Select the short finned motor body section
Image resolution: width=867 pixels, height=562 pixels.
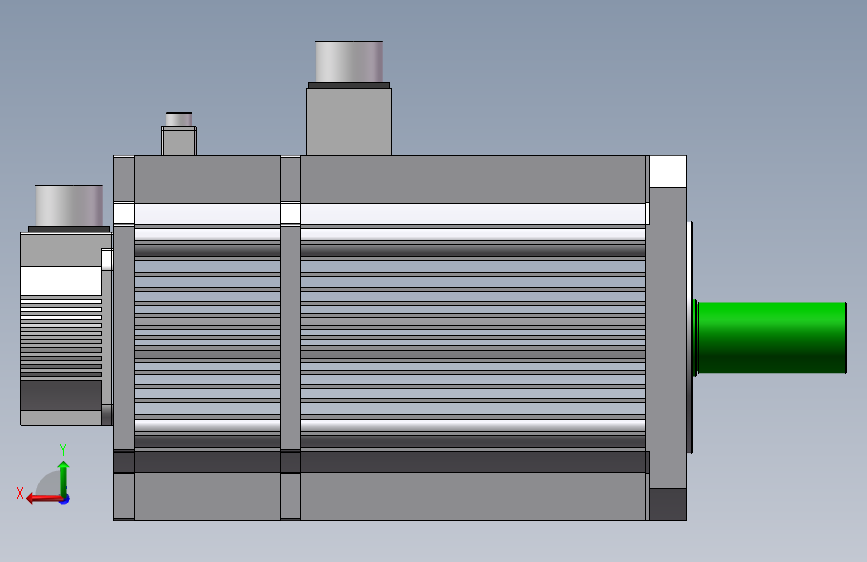point(207,337)
